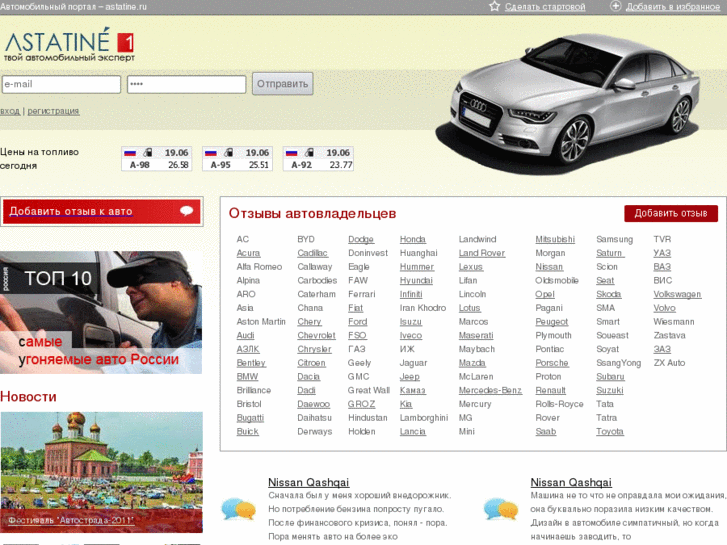Viewport: 727px width, 545px height.
Task: Open BMW reviews
Action: tap(247, 377)
